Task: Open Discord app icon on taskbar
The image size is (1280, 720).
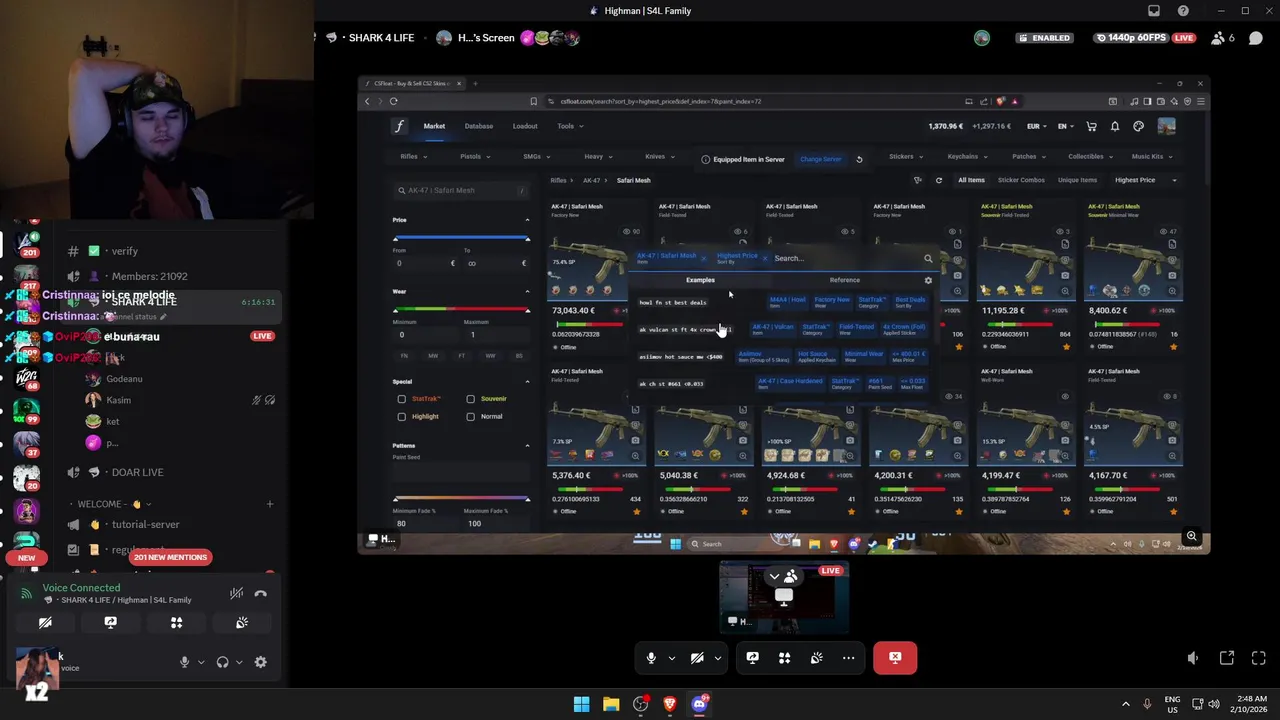Action: 699,704
